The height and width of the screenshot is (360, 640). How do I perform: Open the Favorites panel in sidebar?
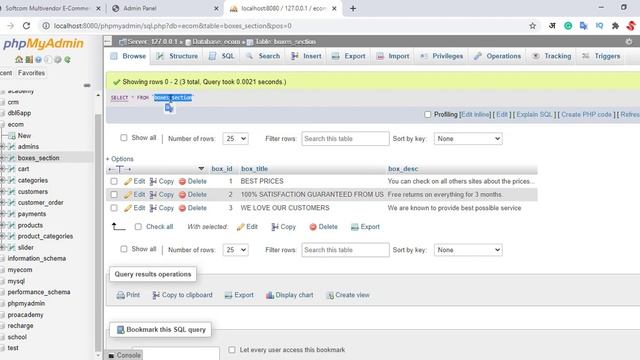pos(31,73)
